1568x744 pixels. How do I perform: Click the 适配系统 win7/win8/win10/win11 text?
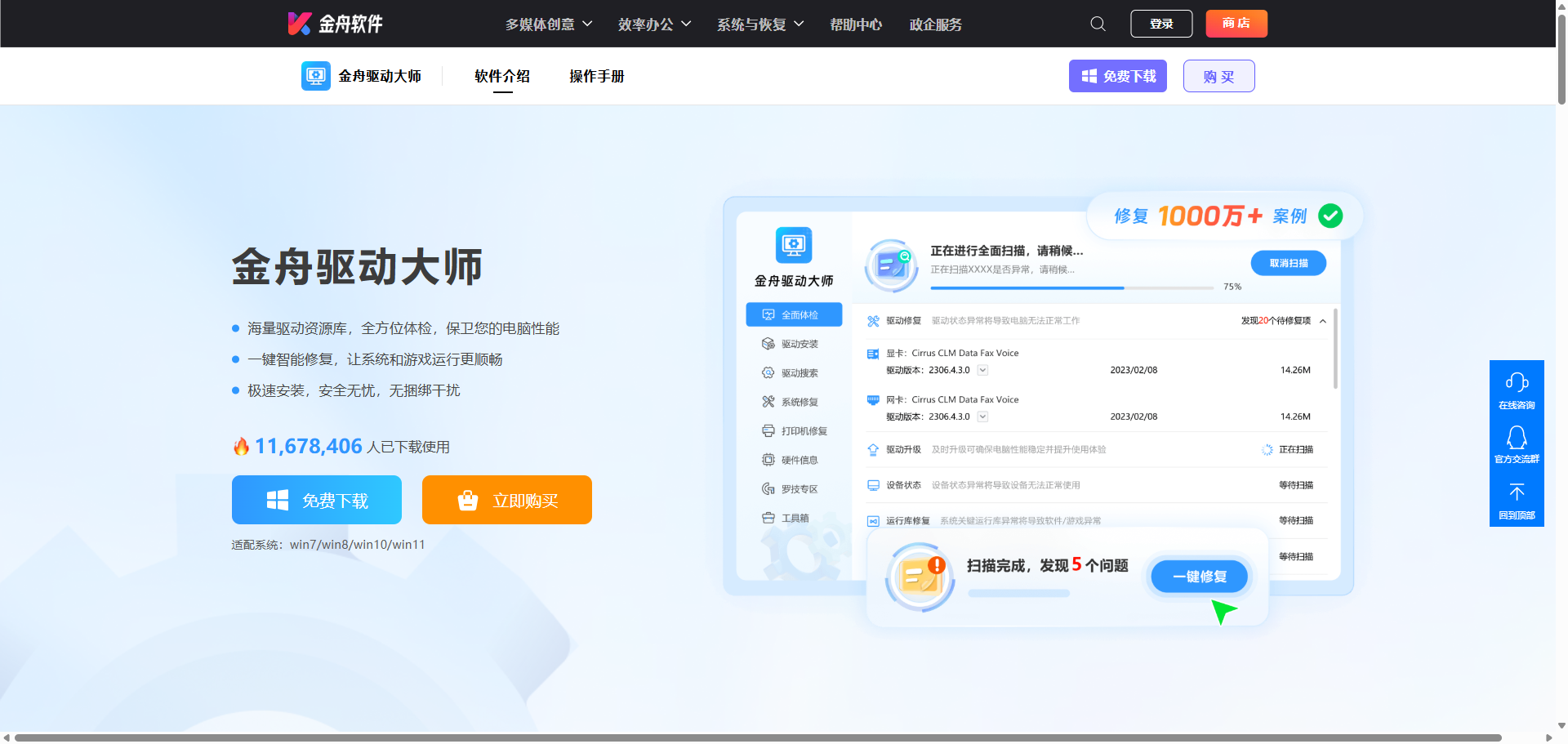point(328,545)
